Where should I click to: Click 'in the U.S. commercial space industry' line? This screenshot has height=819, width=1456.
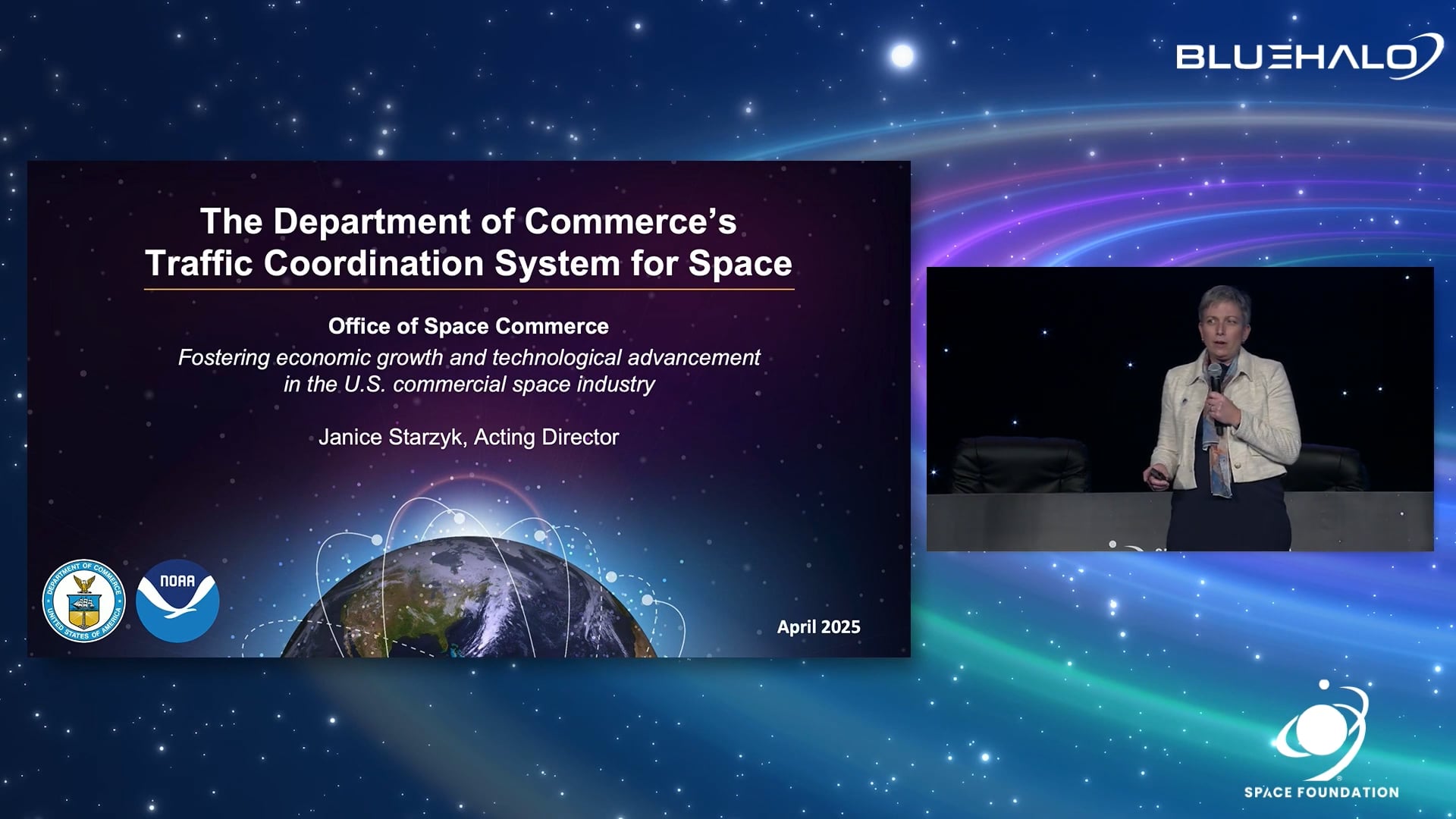coord(469,384)
